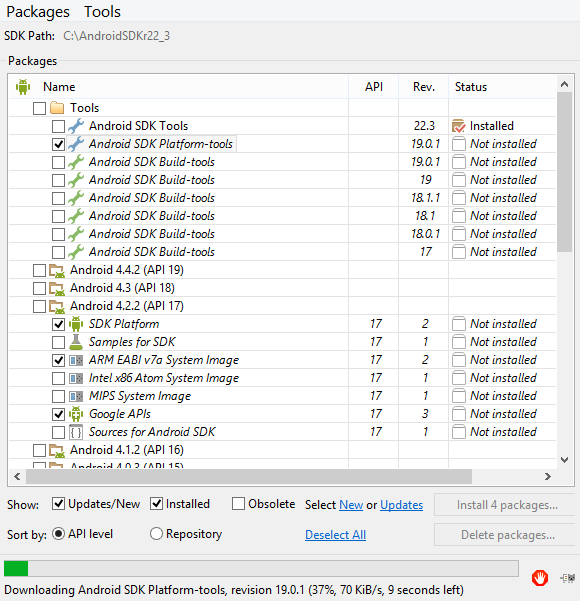Click Not installed status icon for Google APIs
Screen dimensions: 580x601
458,414
